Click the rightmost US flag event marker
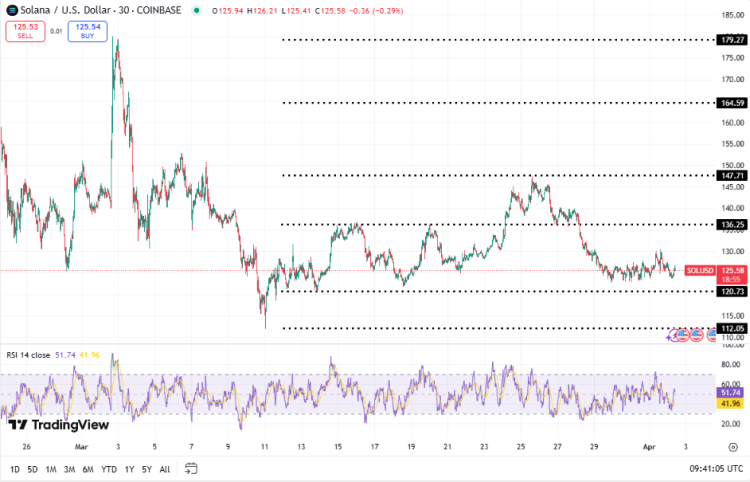This screenshot has height=482, width=750. coord(711,336)
